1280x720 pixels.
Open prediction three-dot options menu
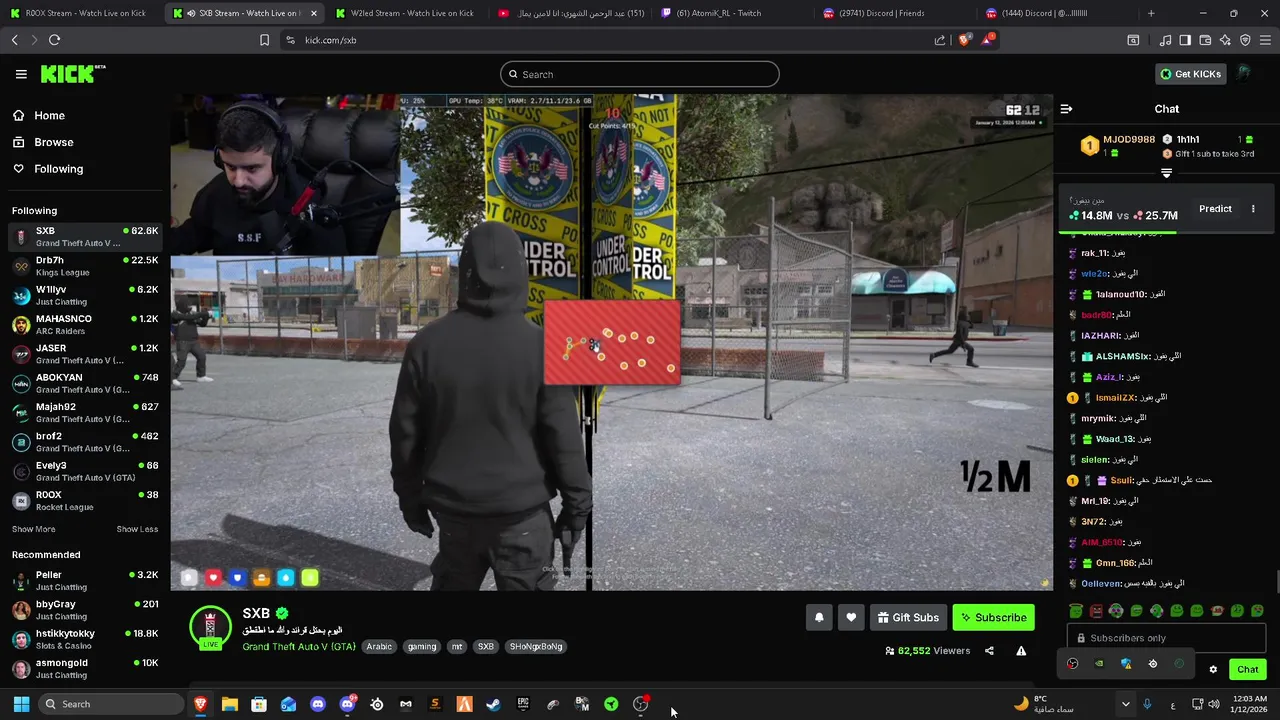(1253, 209)
